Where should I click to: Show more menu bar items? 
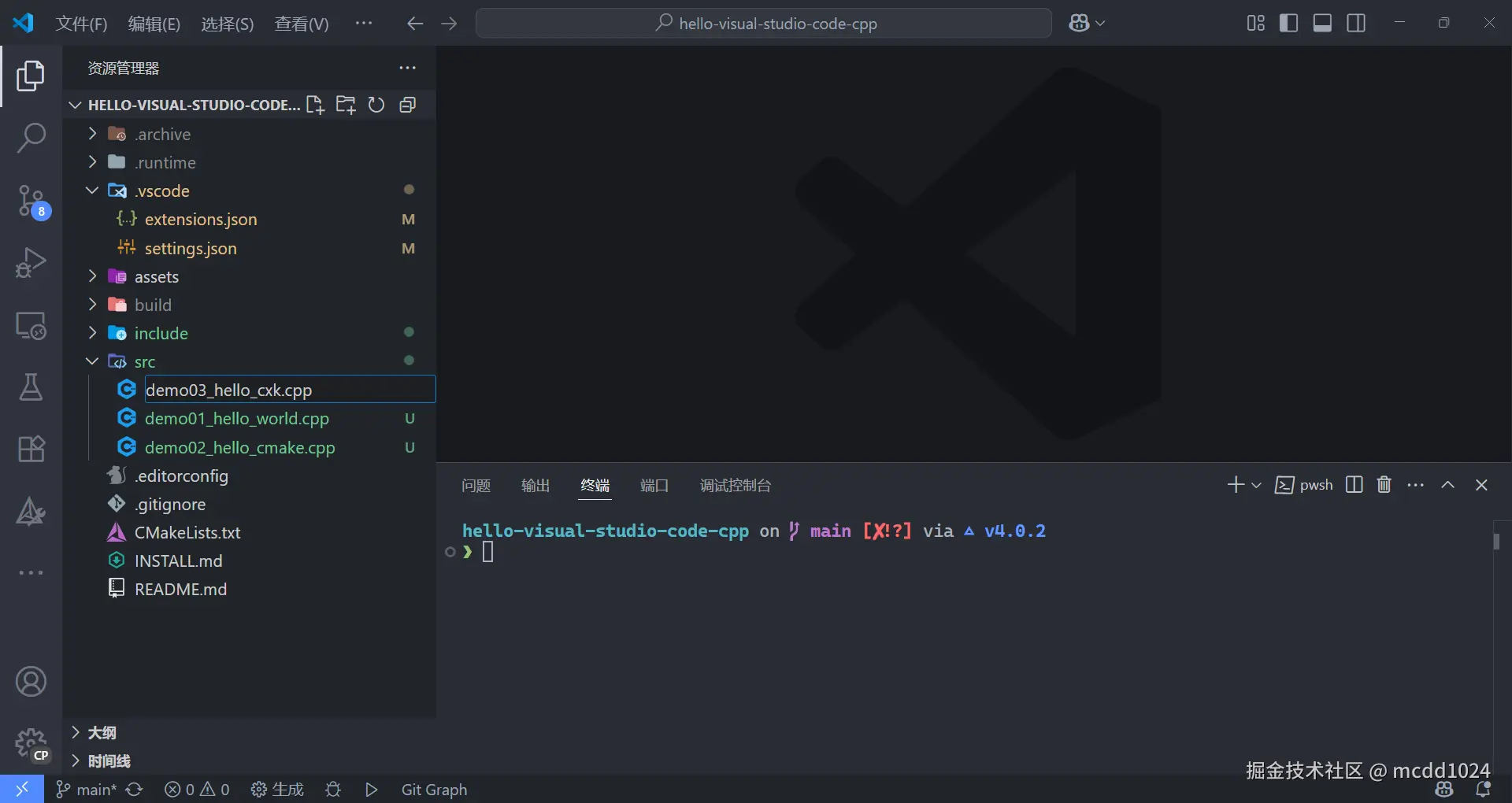click(363, 24)
